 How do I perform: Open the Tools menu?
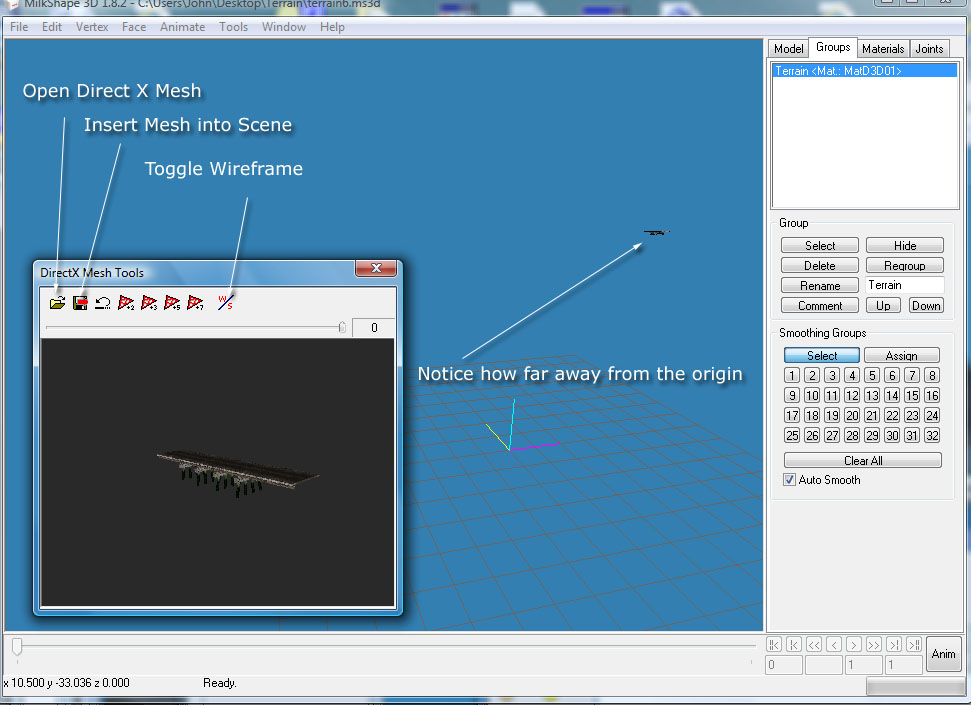click(x=233, y=27)
